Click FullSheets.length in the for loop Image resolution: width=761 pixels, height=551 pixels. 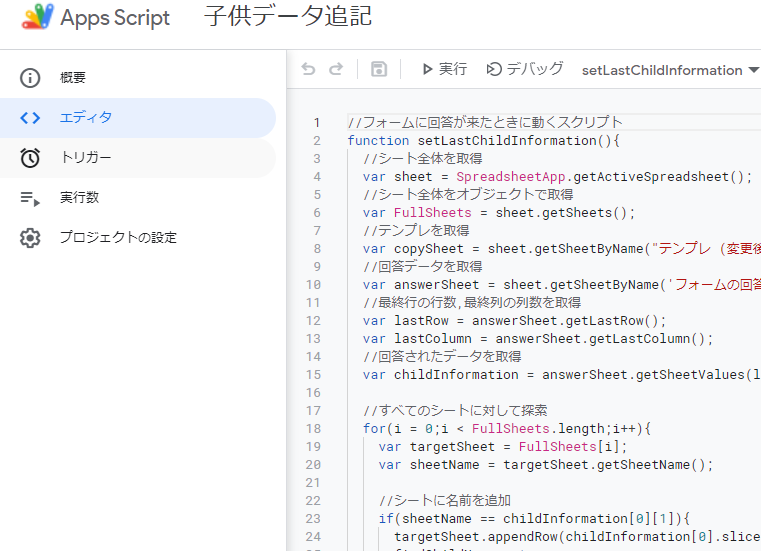[538, 429]
